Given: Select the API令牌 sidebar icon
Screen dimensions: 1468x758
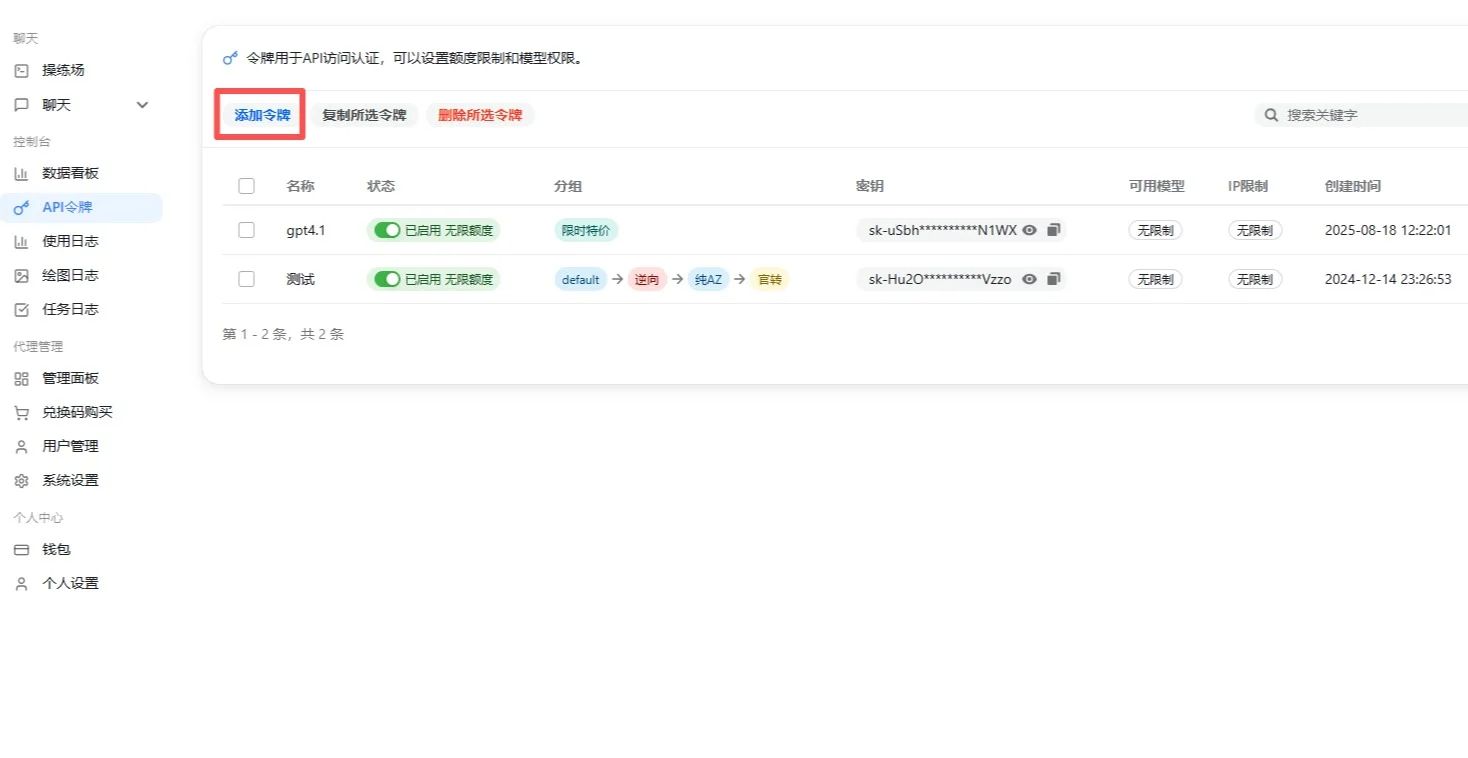Looking at the screenshot, I should point(21,207).
